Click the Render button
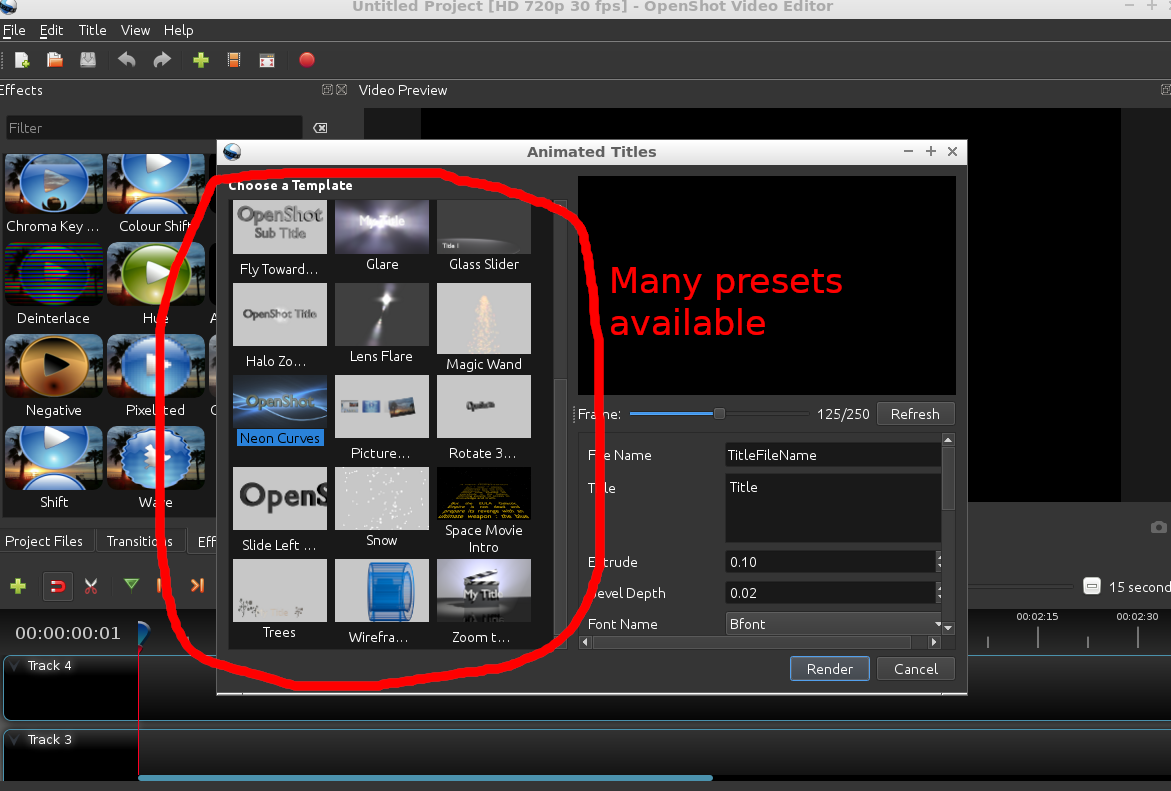This screenshot has height=791, width=1171. click(830, 669)
